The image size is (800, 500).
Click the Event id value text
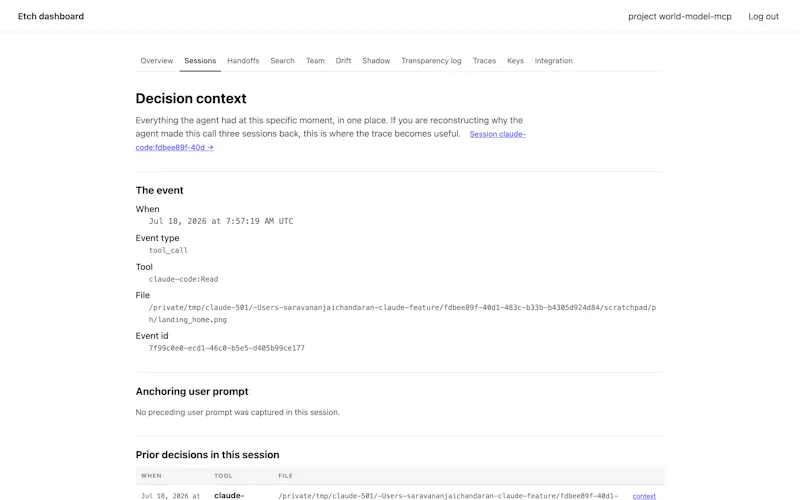point(227,348)
